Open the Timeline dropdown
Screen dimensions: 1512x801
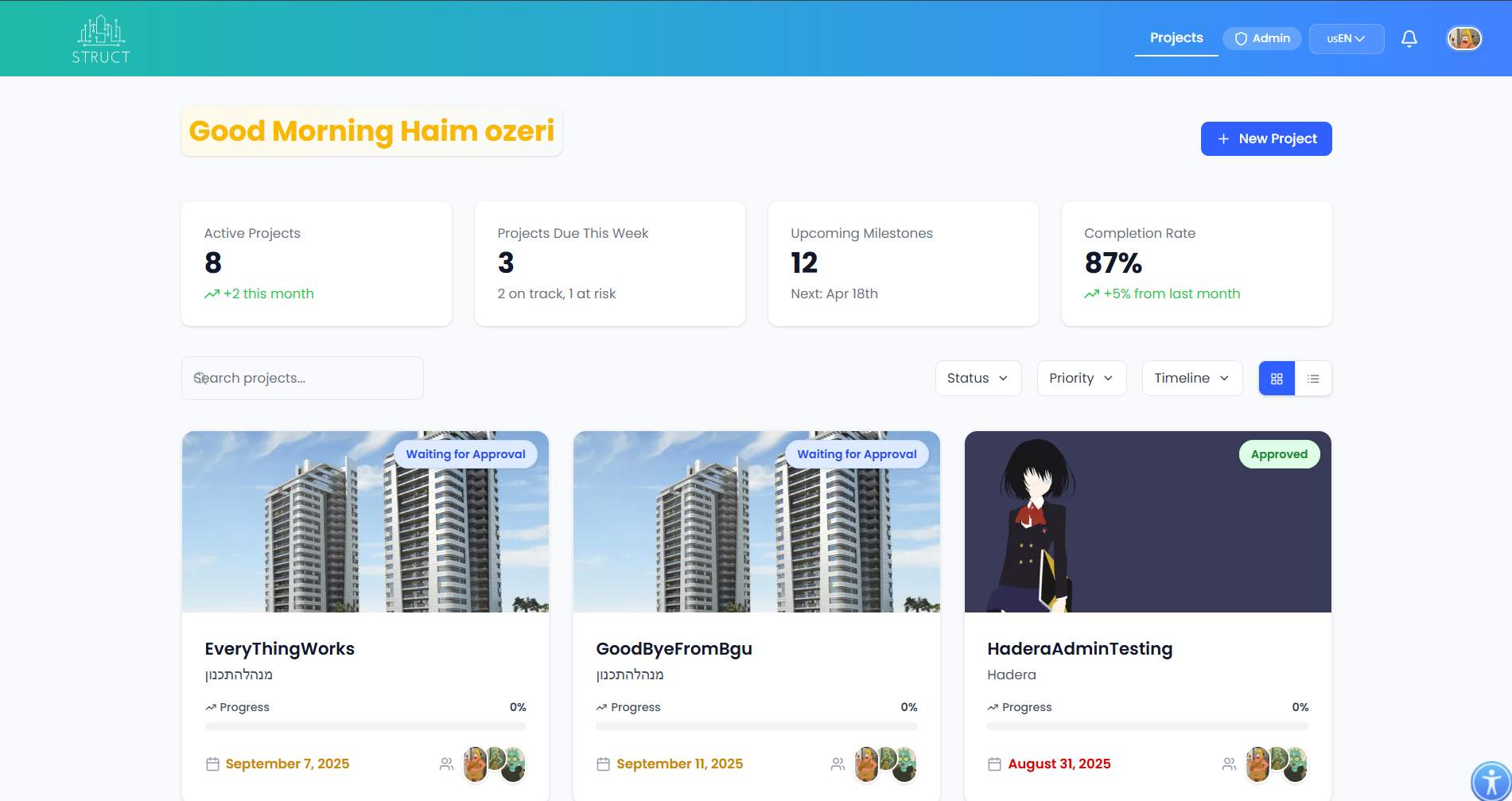(x=1191, y=378)
